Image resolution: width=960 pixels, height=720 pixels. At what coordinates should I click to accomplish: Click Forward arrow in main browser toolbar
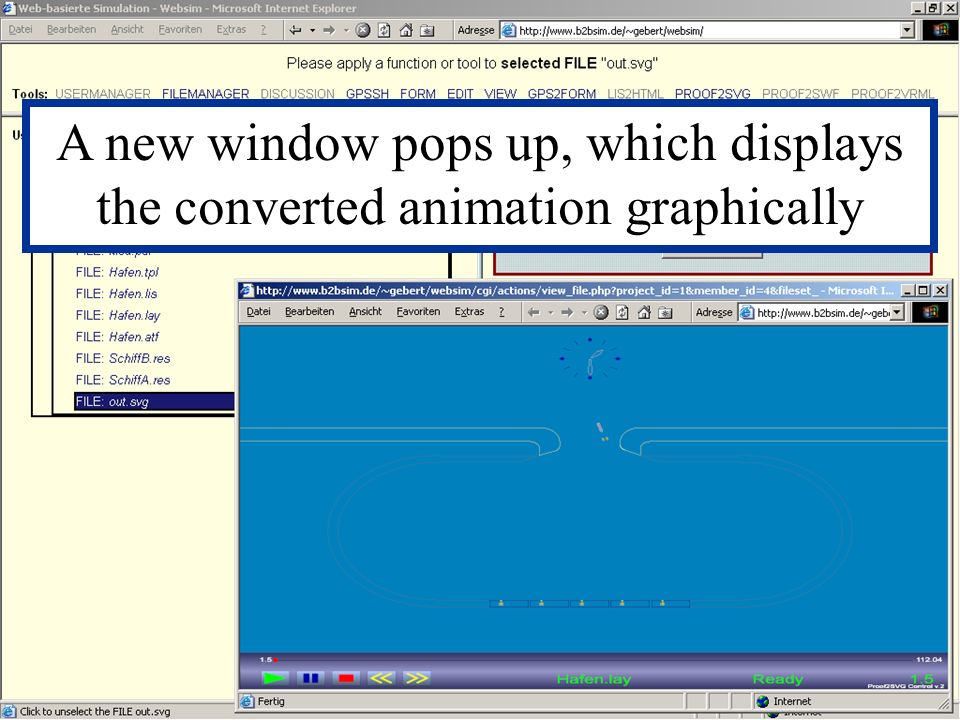click(329, 30)
